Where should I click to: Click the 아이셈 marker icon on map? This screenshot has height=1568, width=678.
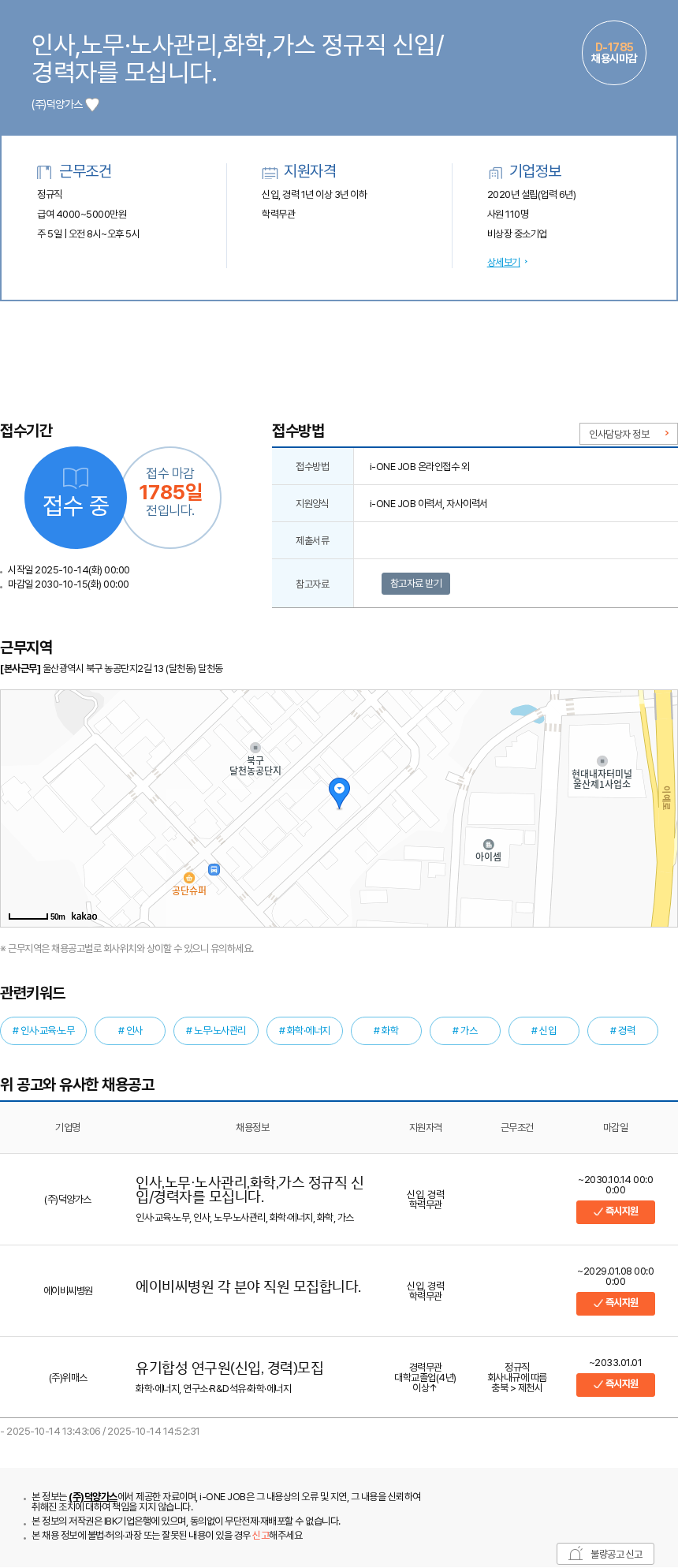click(x=488, y=845)
